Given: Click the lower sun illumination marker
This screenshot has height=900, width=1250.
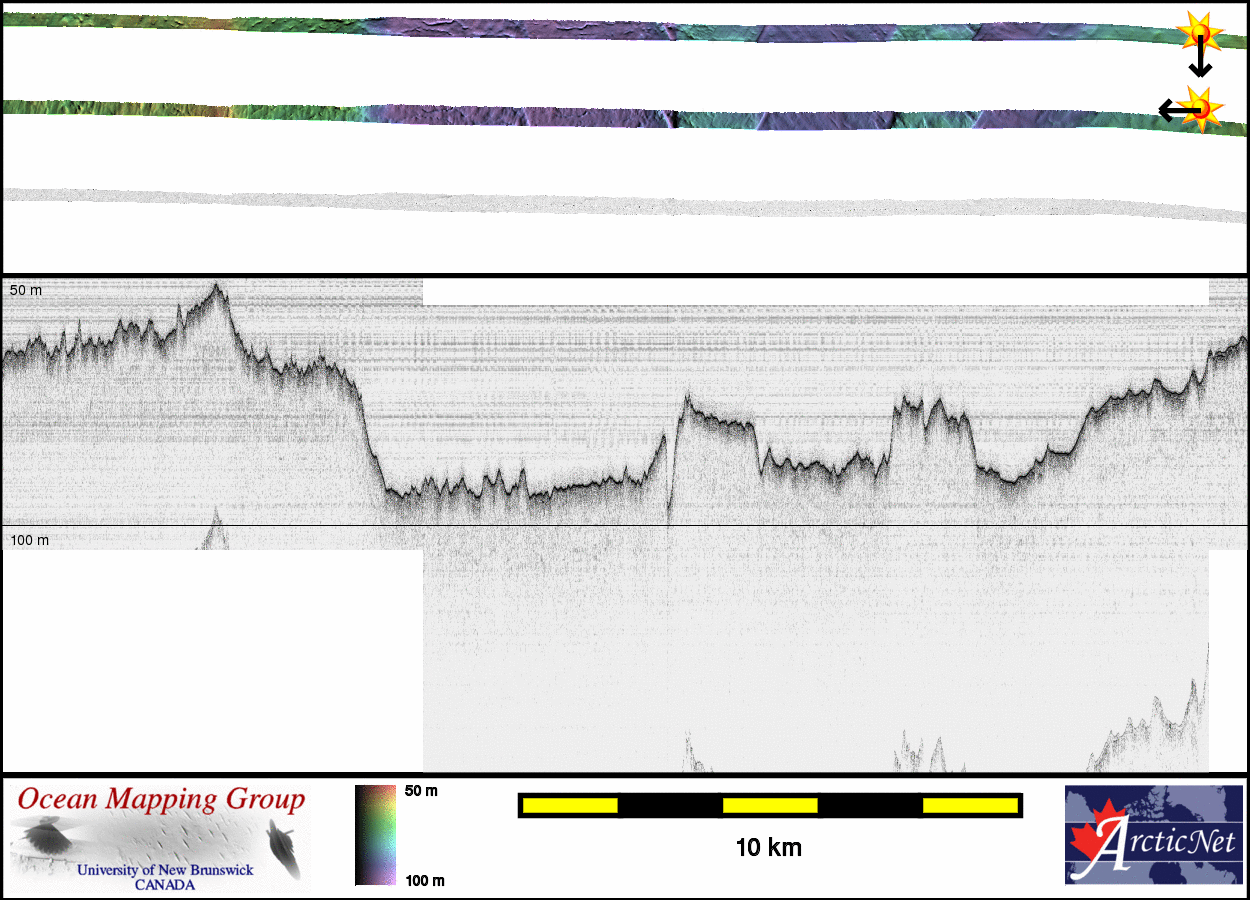Looking at the screenshot, I should [x=1199, y=105].
